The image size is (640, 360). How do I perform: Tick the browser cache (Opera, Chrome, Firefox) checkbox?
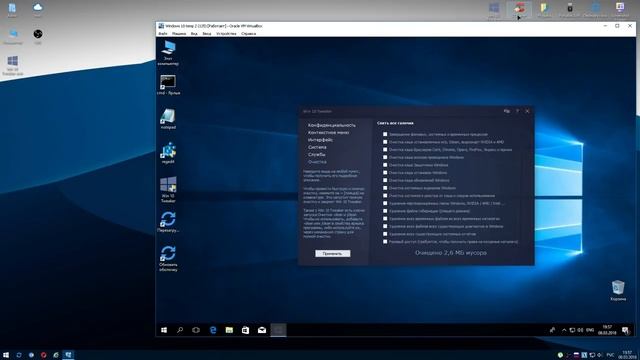coord(385,150)
